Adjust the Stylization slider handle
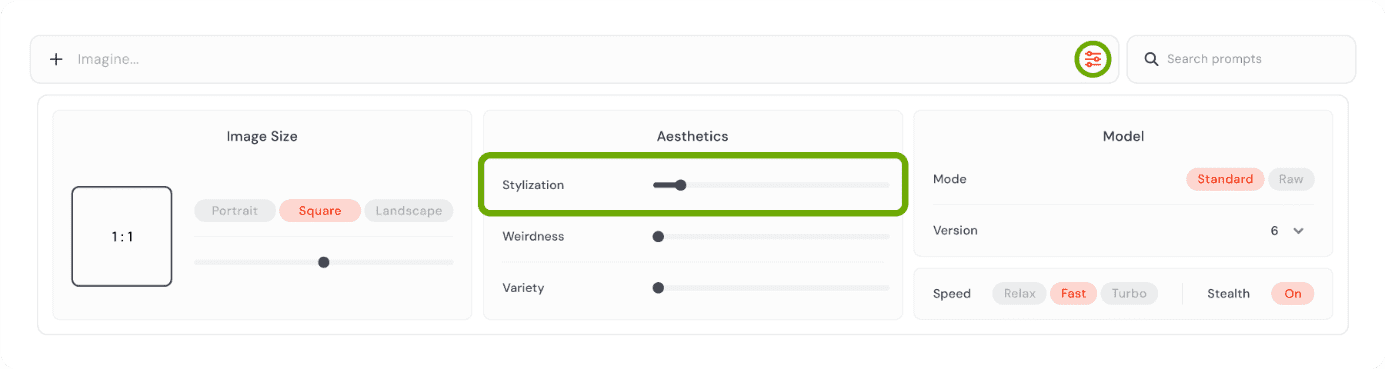Viewport: 1385px width, 369px height. (681, 185)
